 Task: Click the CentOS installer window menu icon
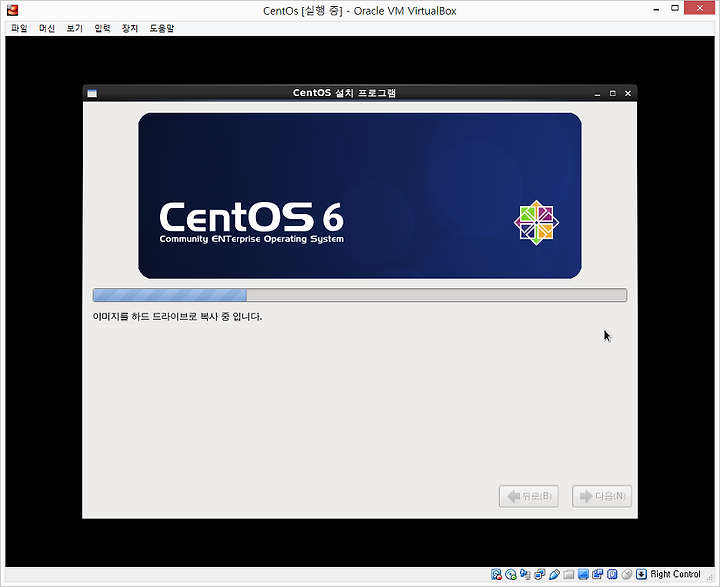[x=92, y=94]
